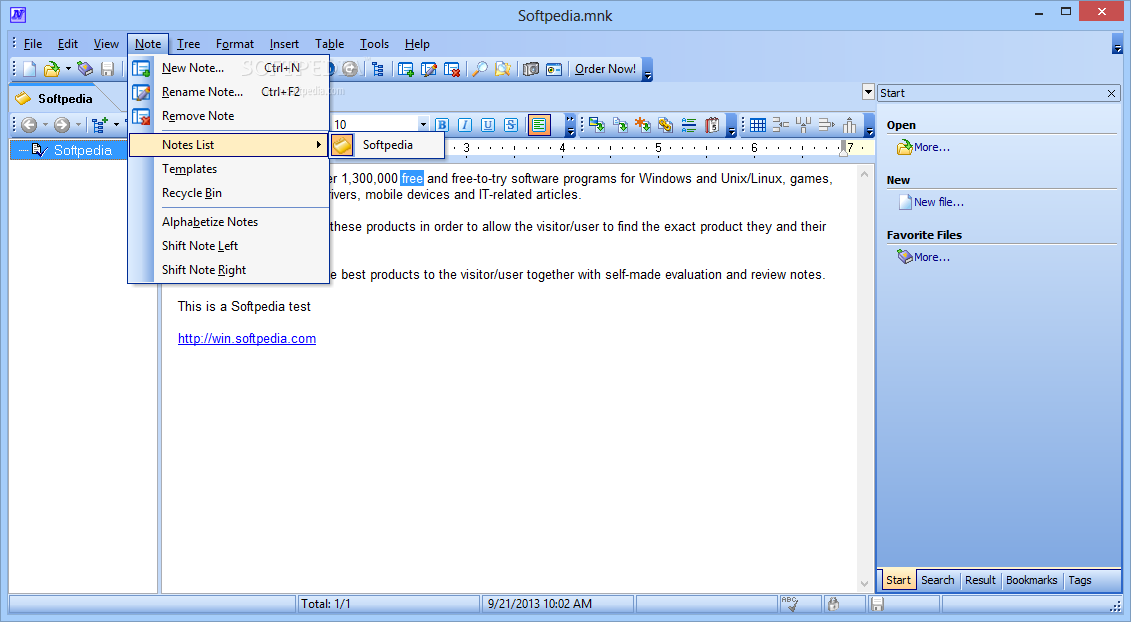Click the bullet list lines icon
Image resolution: width=1131 pixels, height=622 pixels.
click(x=689, y=125)
